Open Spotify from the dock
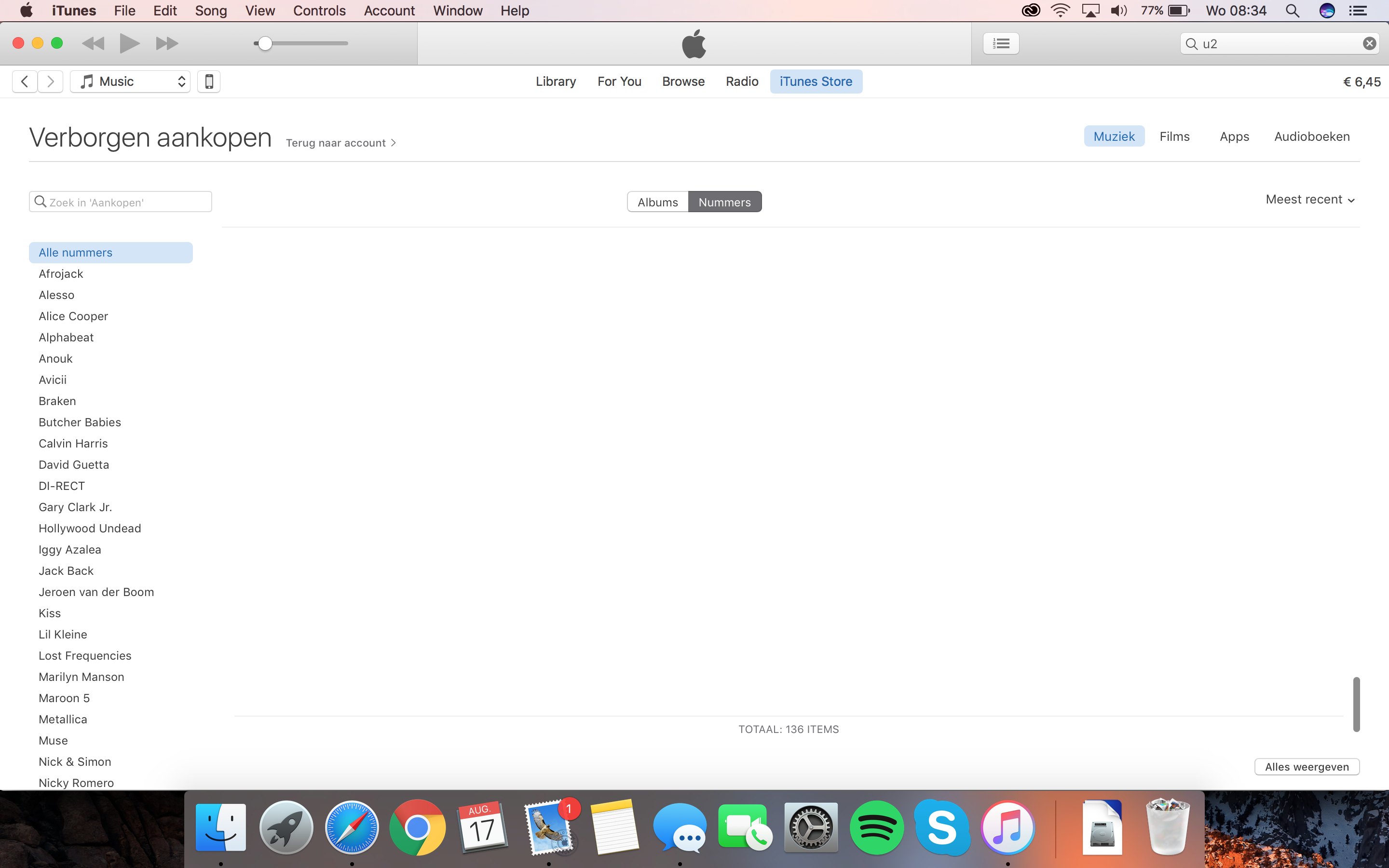The width and height of the screenshot is (1389, 868). tap(876, 828)
